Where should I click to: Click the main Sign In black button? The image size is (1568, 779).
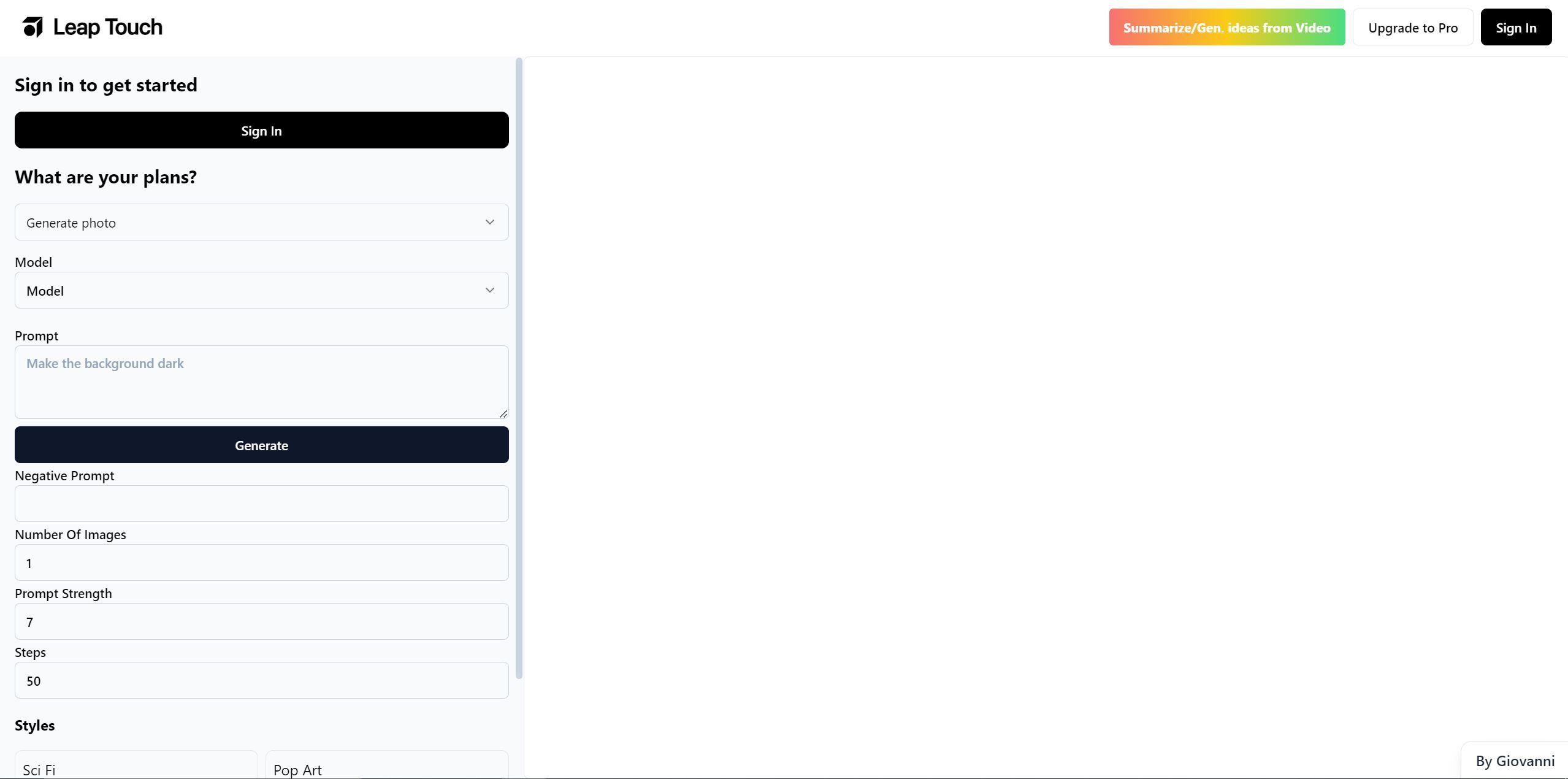point(261,129)
